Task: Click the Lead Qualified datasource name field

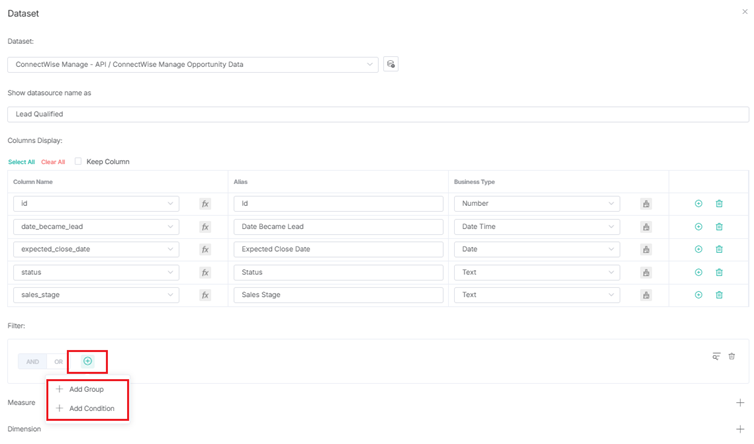Action: (x=377, y=114)
